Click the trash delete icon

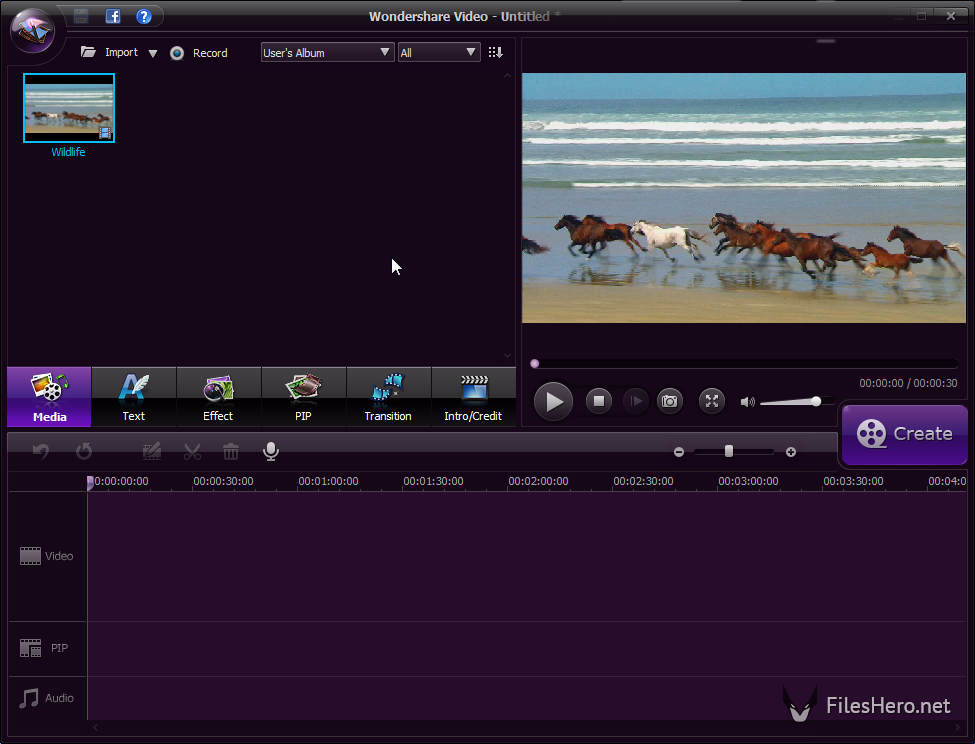tap(231, 452)
